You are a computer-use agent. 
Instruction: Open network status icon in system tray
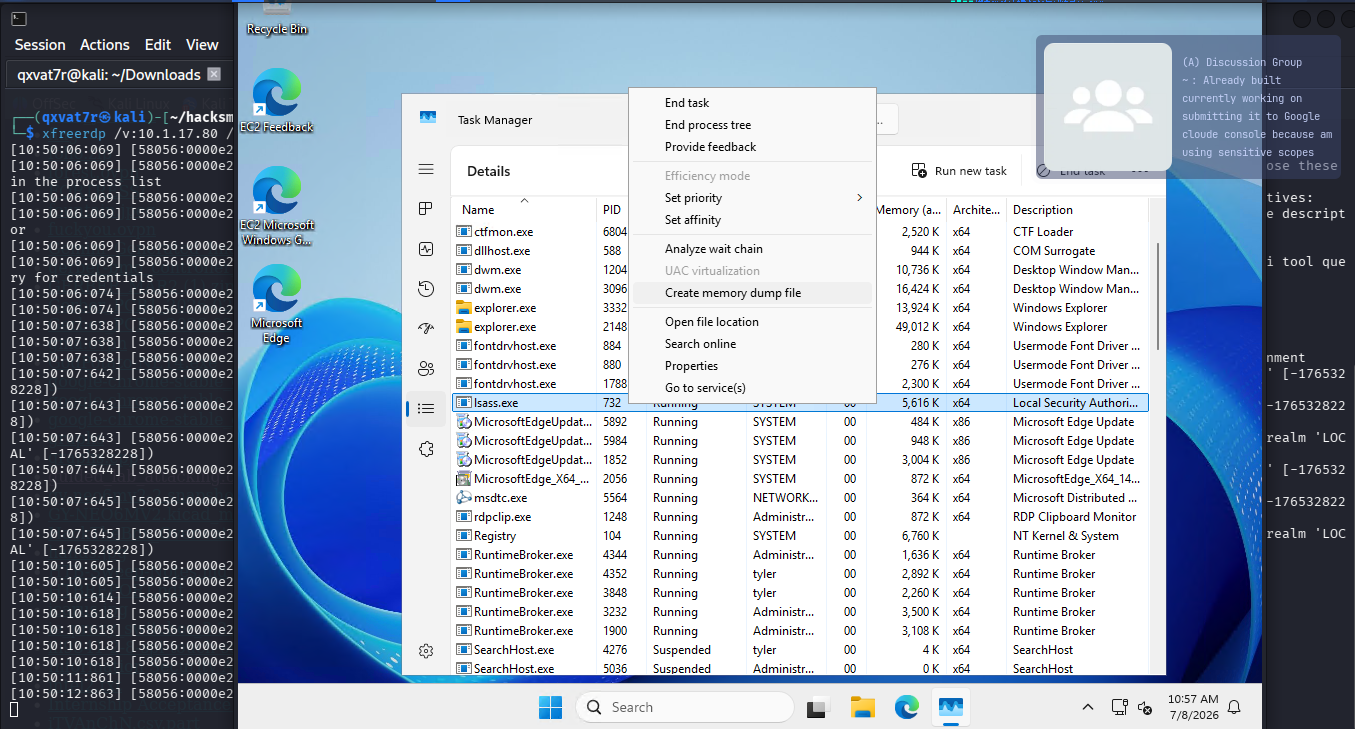point(1120,707)
